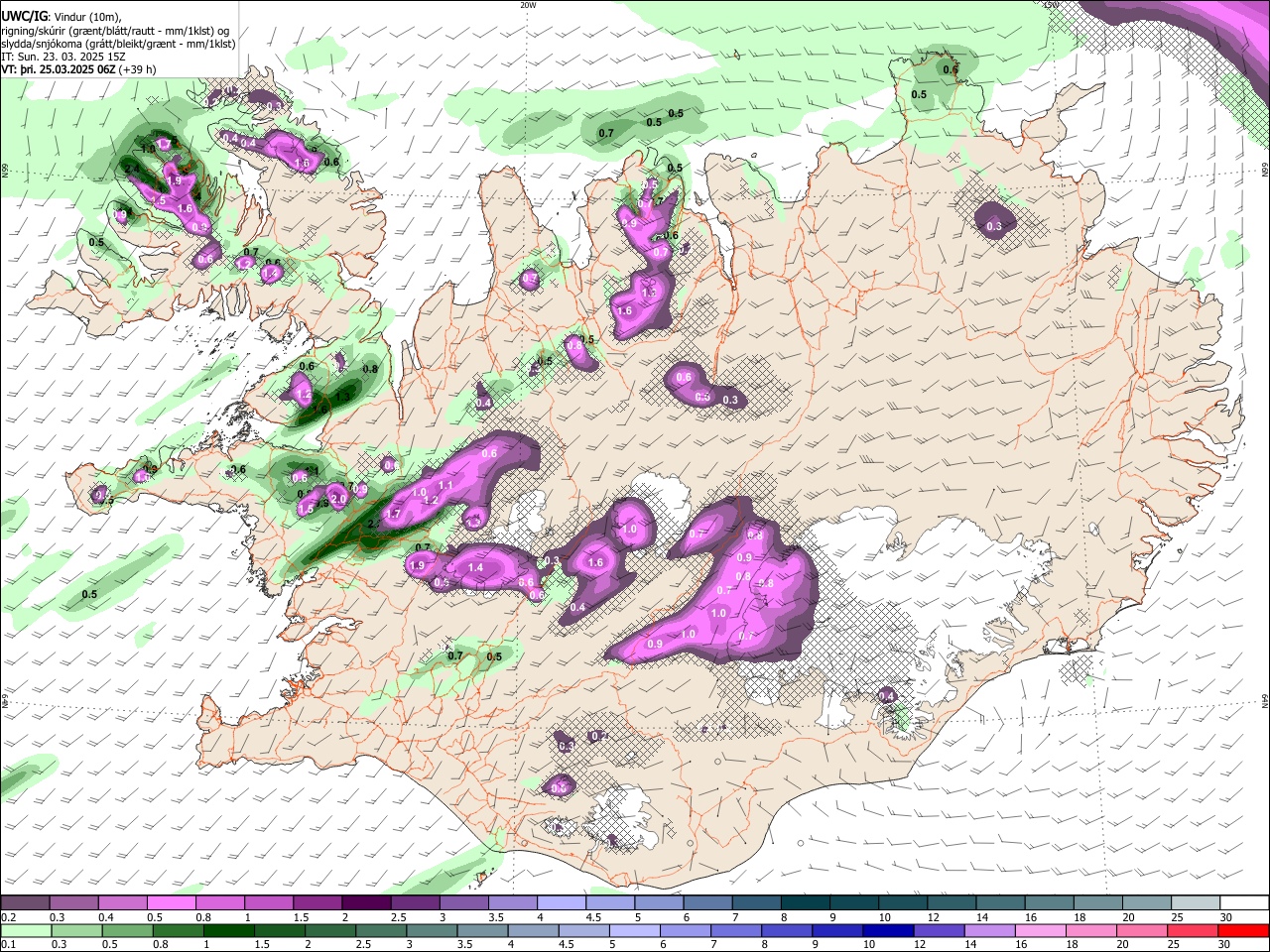Select the 'slydda/snjókoma' legend description line
1270x952 pixels.
coord(119,44)
